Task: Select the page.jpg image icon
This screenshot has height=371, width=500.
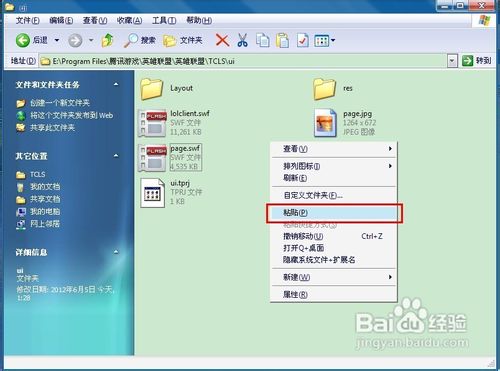Action: pos(325,123)
